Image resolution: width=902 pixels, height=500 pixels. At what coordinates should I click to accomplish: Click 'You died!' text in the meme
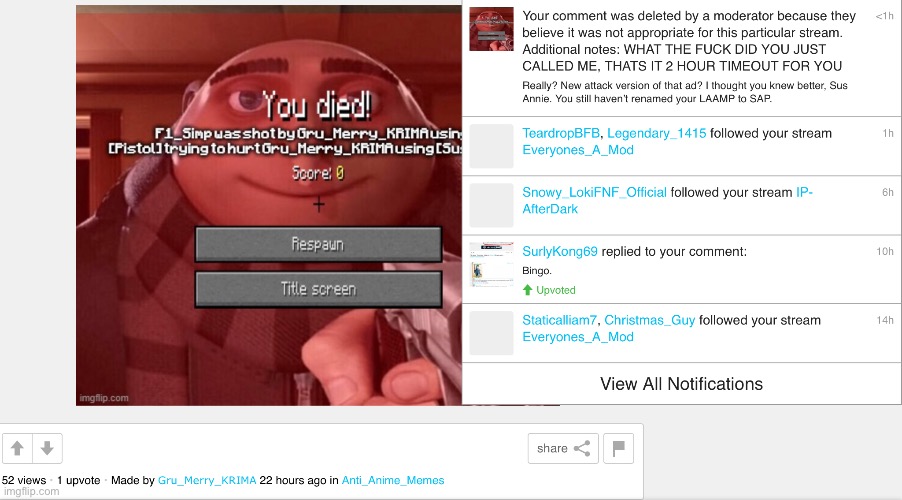[318, 105]
